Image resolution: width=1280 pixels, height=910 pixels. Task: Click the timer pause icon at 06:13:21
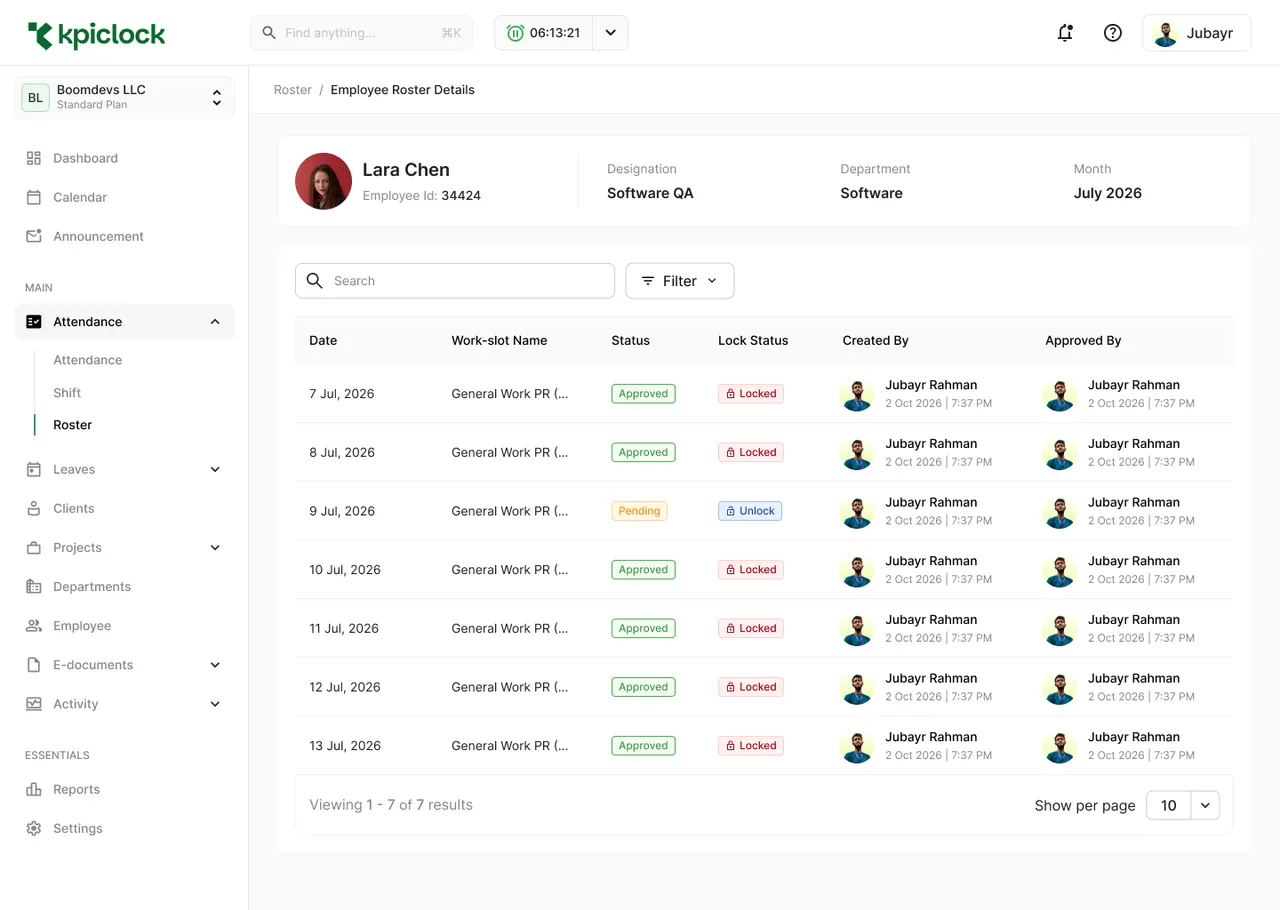515,33
